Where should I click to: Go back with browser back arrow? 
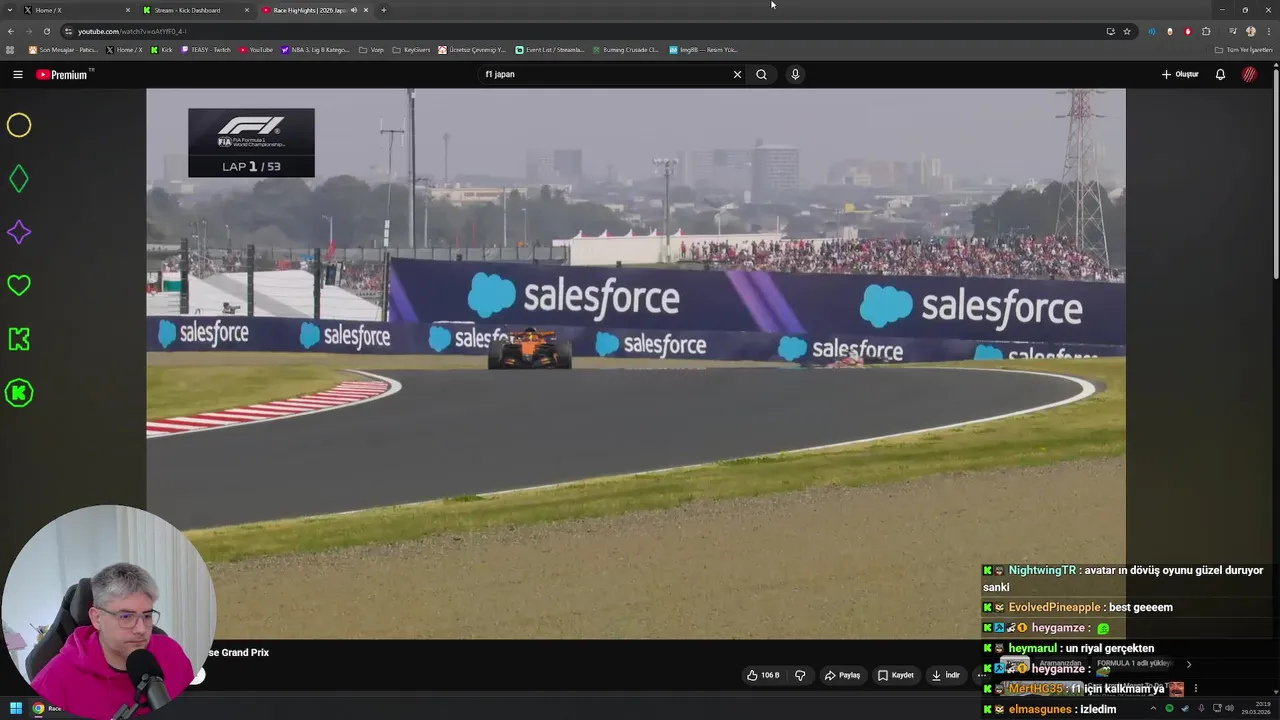coord(10,31)
